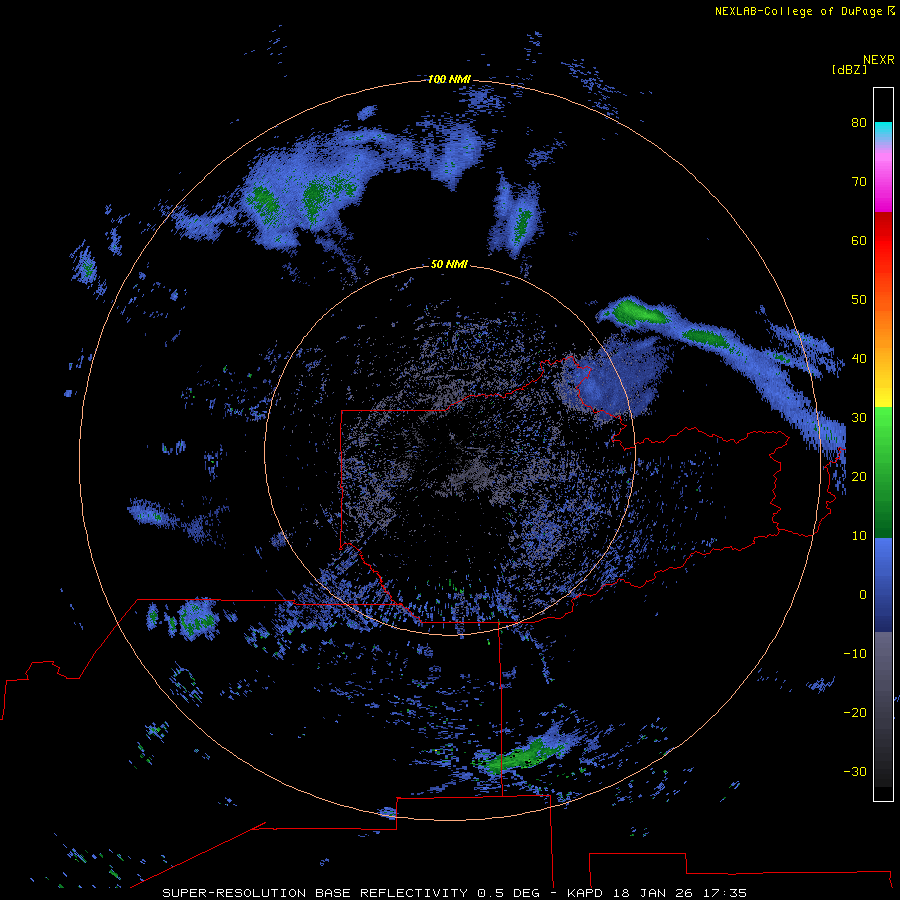Click the 60 value on the dBZ scale
900x900 pixels.
pos(859,240)
